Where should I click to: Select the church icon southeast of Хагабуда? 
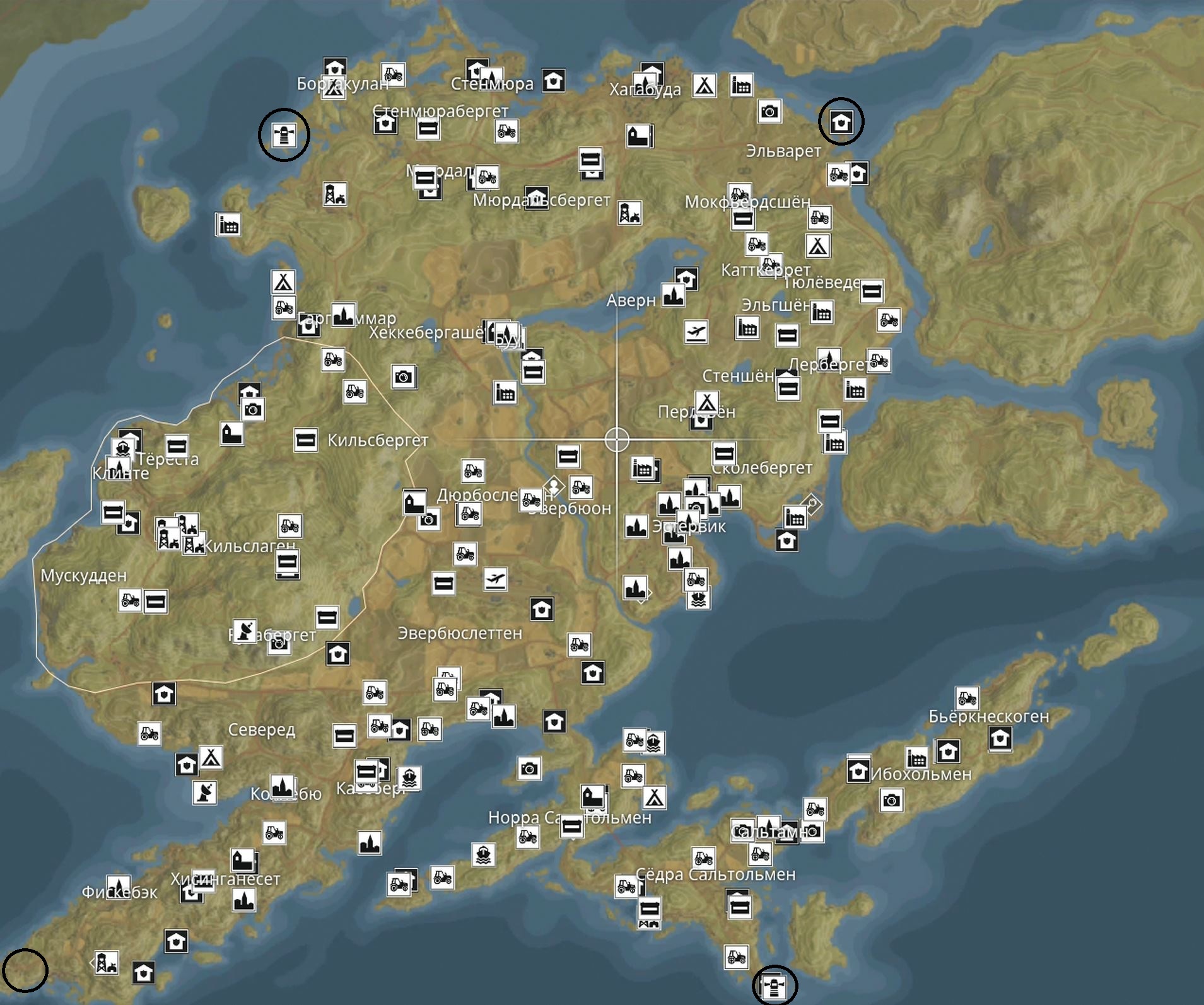[x=638, y=136]
